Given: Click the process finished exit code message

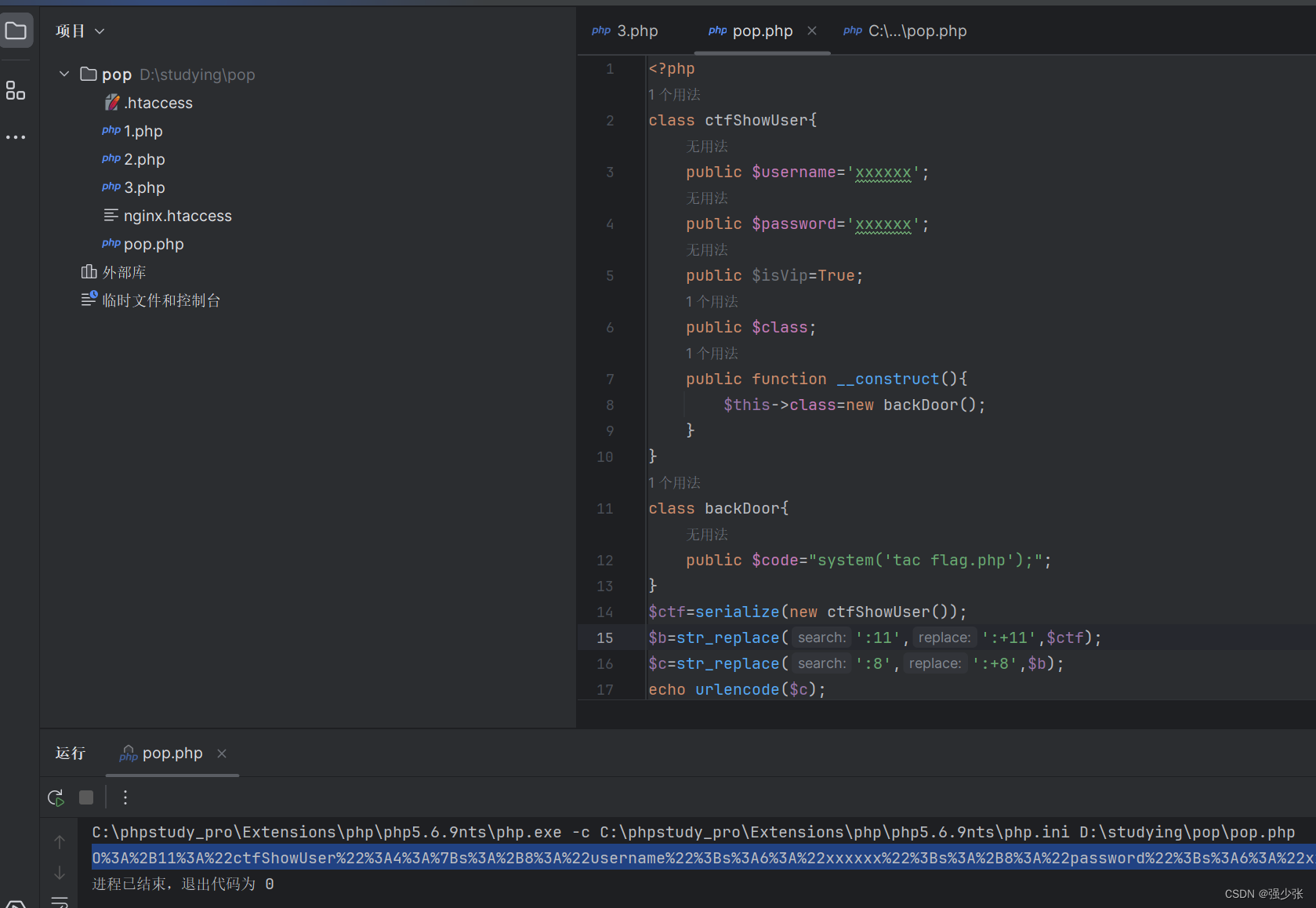Looking at the screenshot, I should click(183, 884).
